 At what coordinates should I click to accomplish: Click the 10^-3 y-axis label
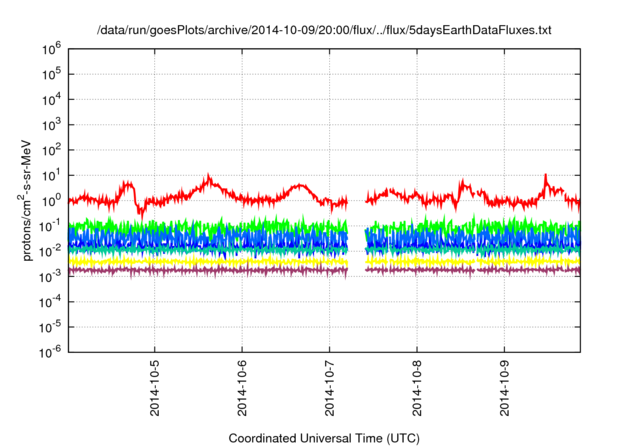coord(50,277)
